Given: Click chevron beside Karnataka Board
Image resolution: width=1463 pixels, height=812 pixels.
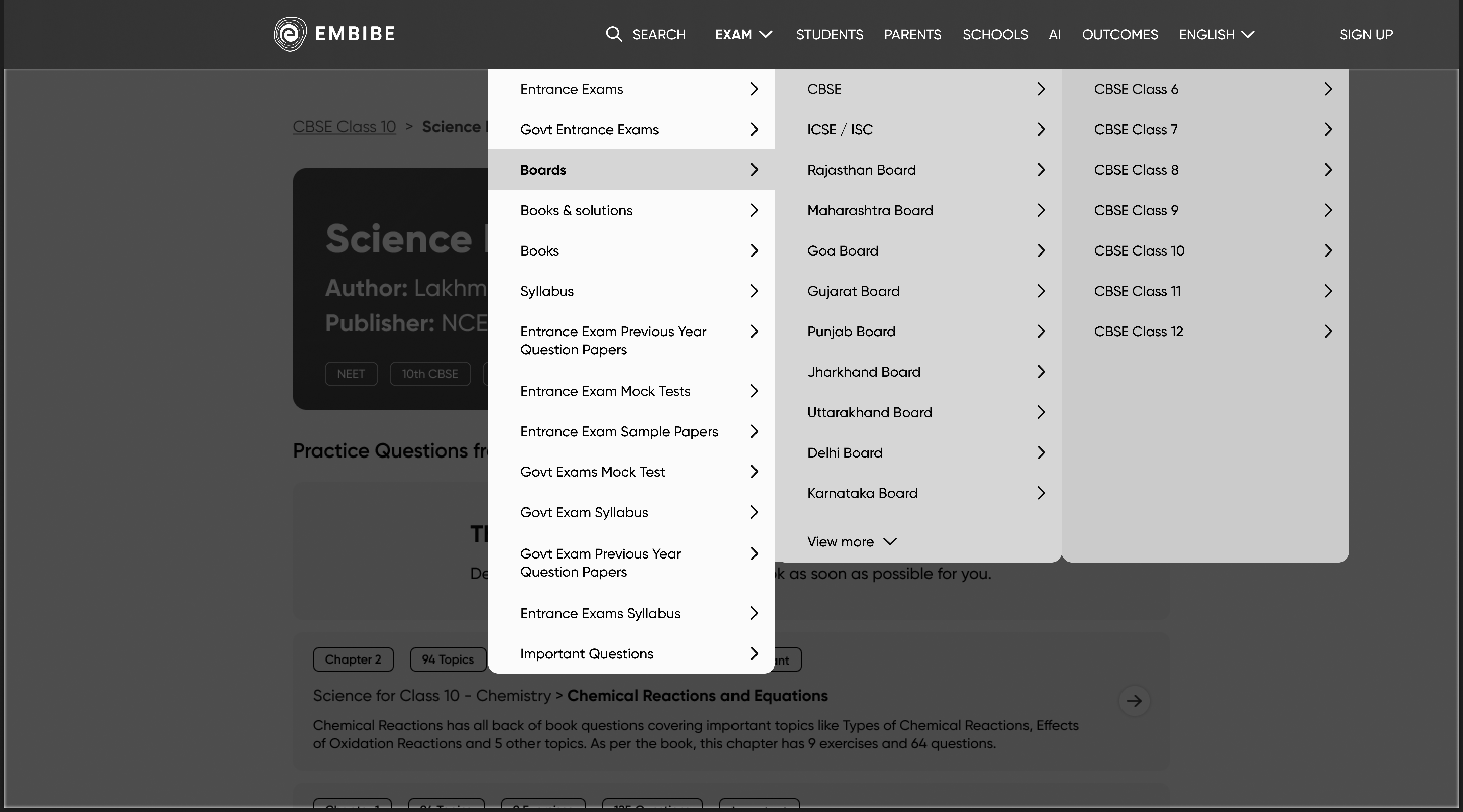Looking at the screenshot, I should [1041, 493].
